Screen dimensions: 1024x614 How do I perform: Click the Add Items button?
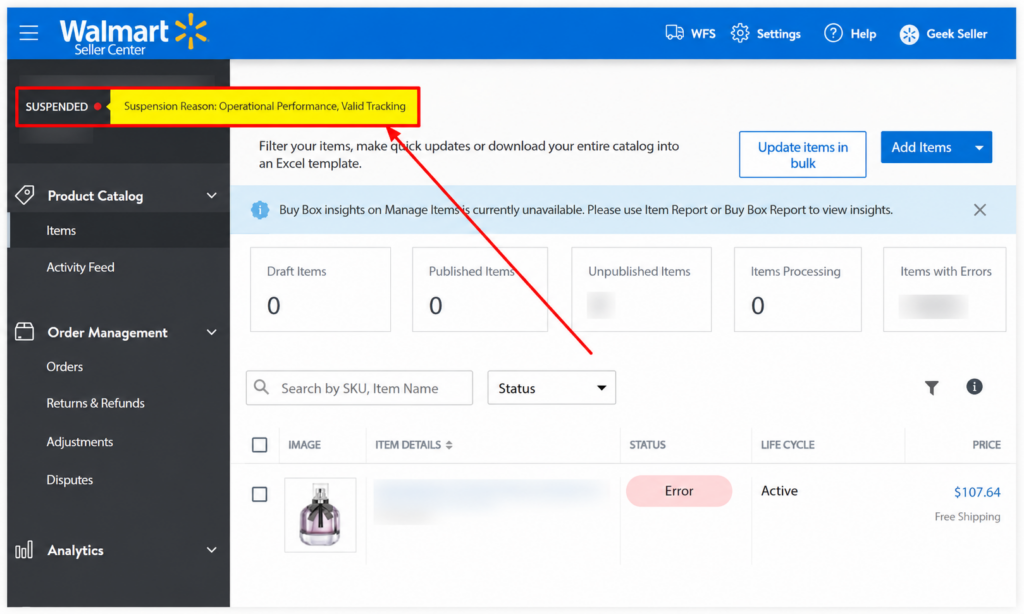point(921,148)
